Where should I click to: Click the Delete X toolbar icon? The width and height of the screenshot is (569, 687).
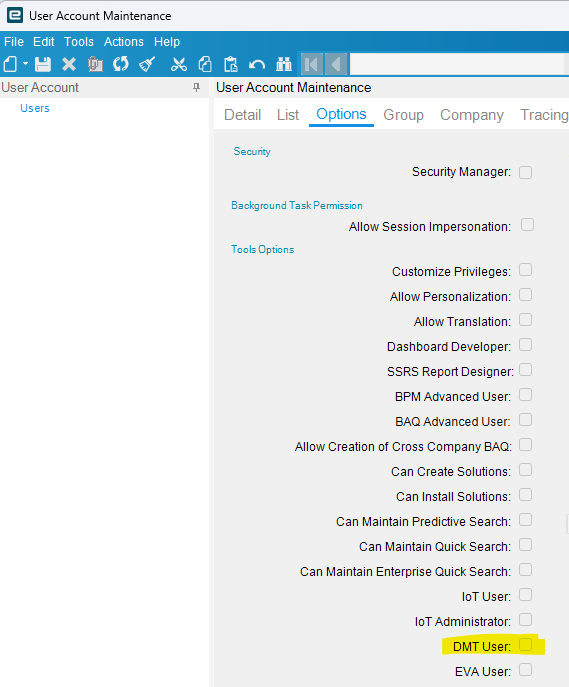click(69, 64)
